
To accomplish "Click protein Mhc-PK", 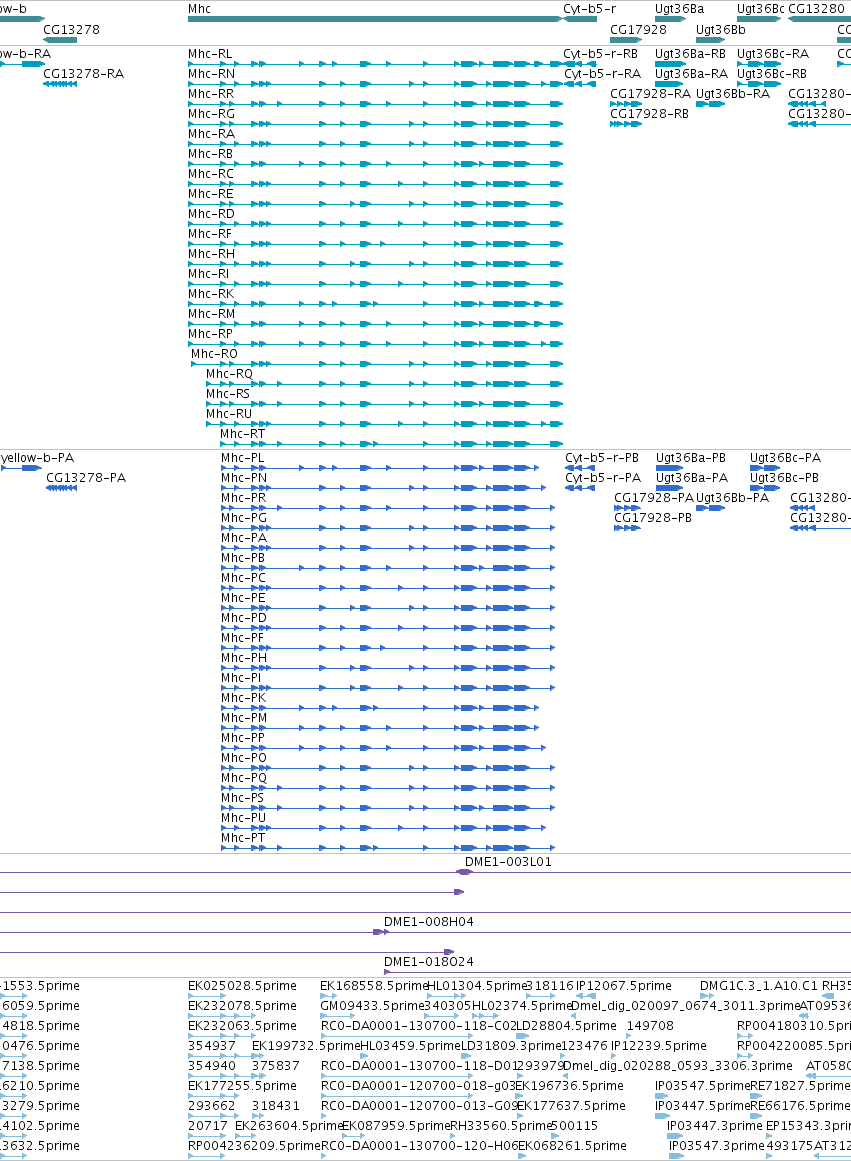I will point(243,698).
